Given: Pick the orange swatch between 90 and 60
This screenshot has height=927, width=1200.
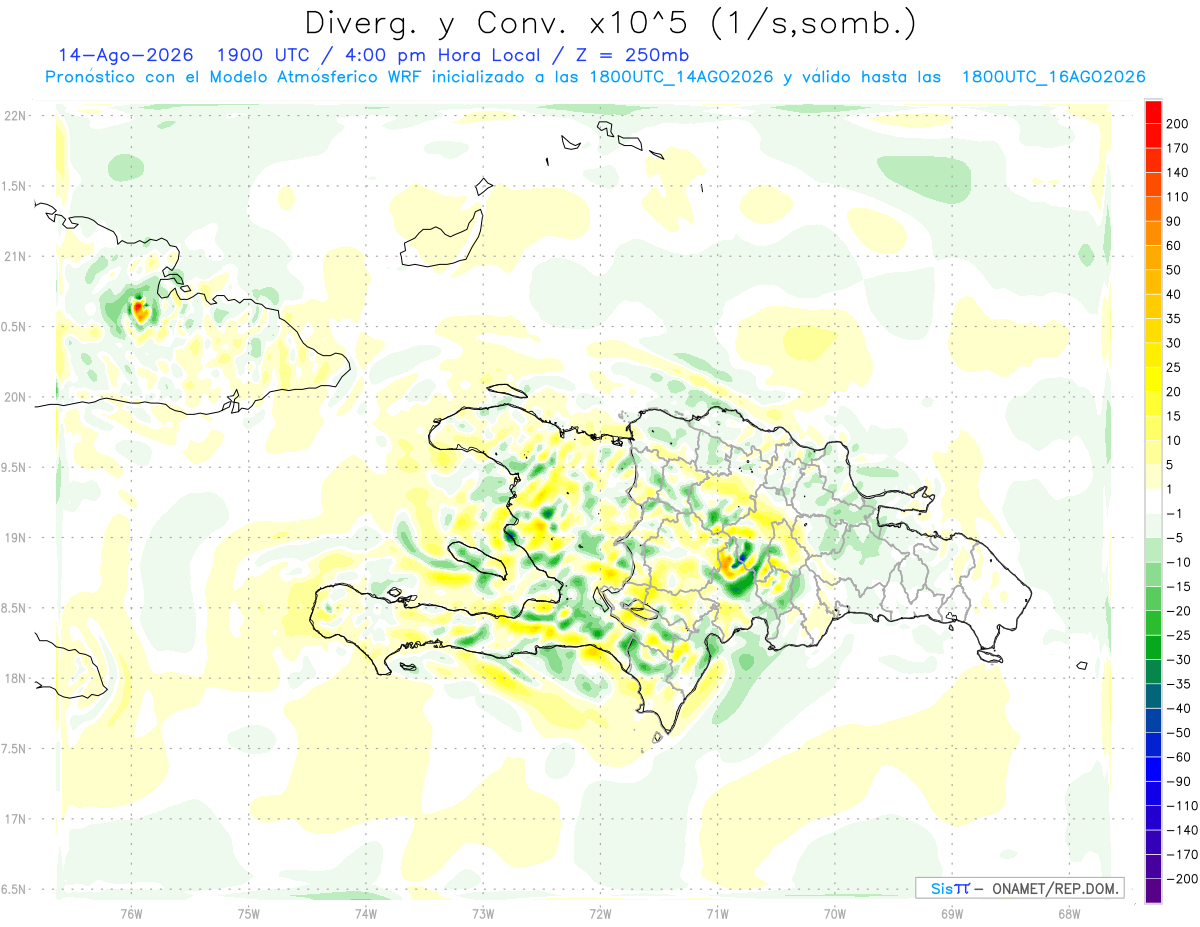Looking at the screenshot, I should (x=1153, y=233).
